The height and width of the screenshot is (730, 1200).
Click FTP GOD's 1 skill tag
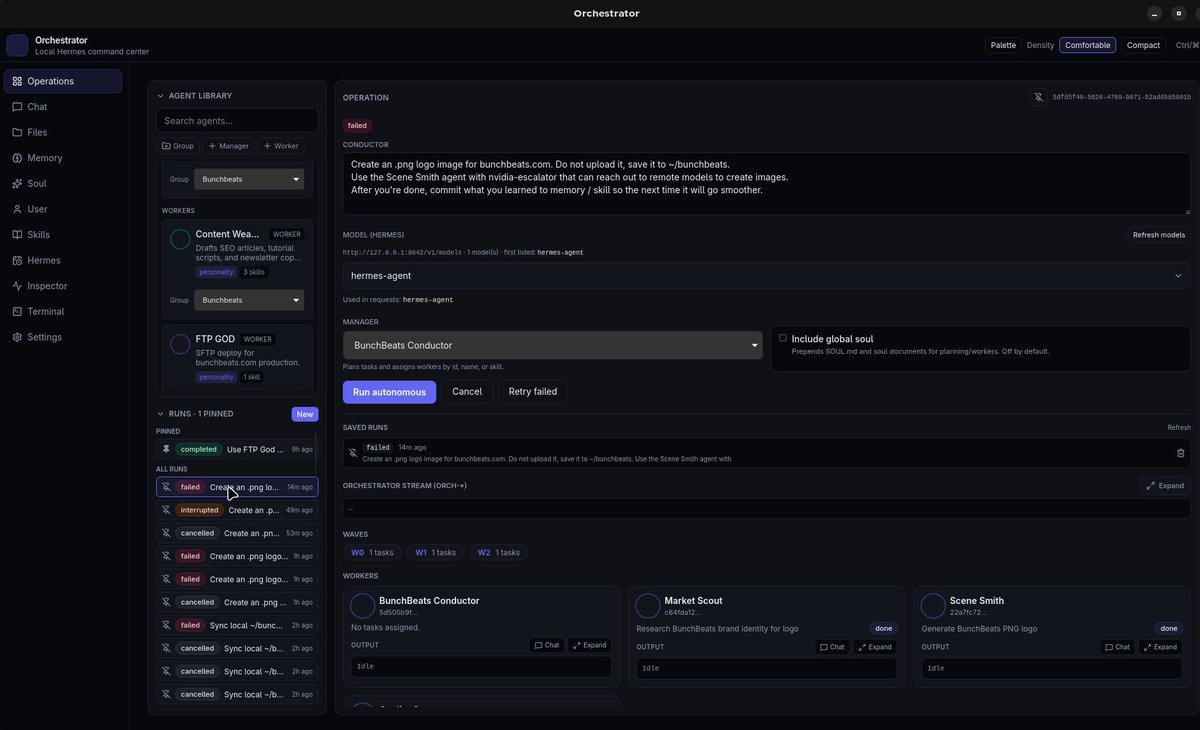click(253, 377)
